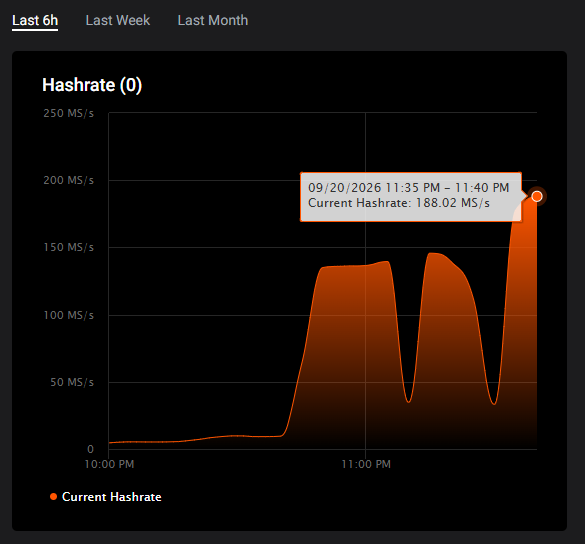The height and width of the screenshot is (544, 585).
Task: Click the Hashrate (0) chart title
Action: [92, 85]
